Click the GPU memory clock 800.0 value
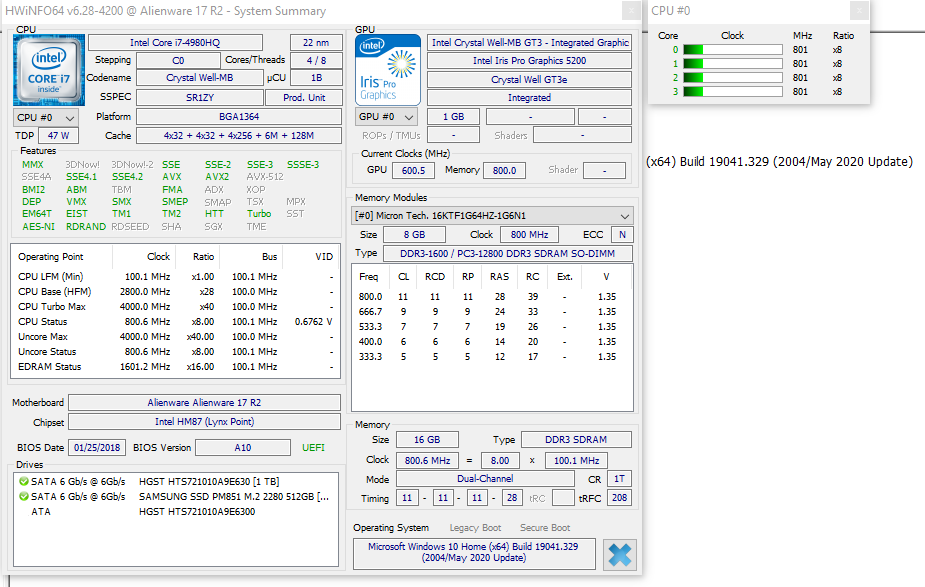 504,170
